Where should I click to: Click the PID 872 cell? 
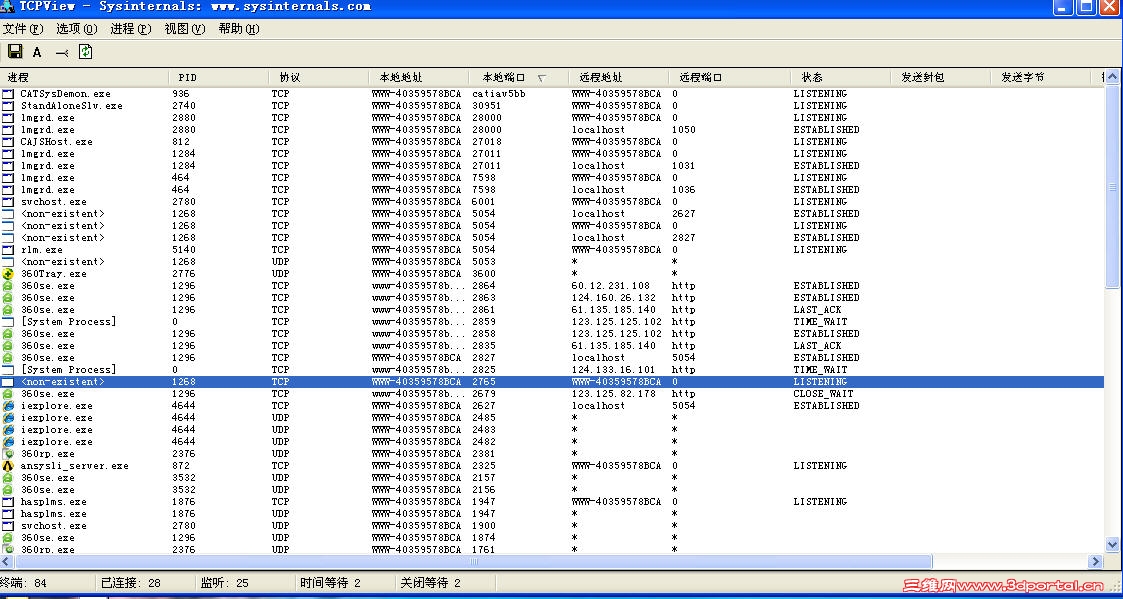181,466
